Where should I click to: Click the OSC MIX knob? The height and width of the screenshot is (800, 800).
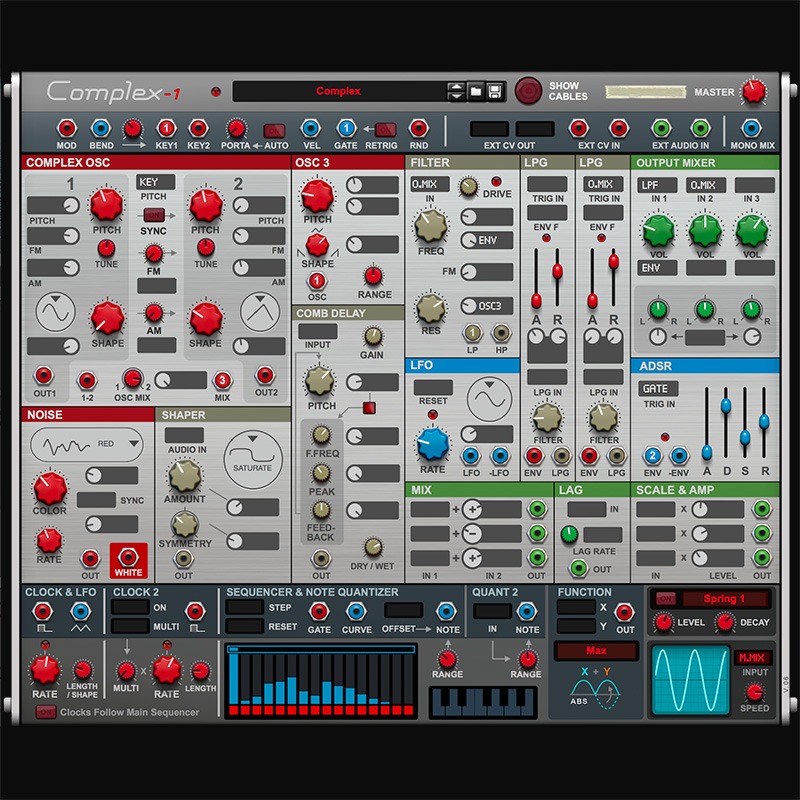coord(133,378)
